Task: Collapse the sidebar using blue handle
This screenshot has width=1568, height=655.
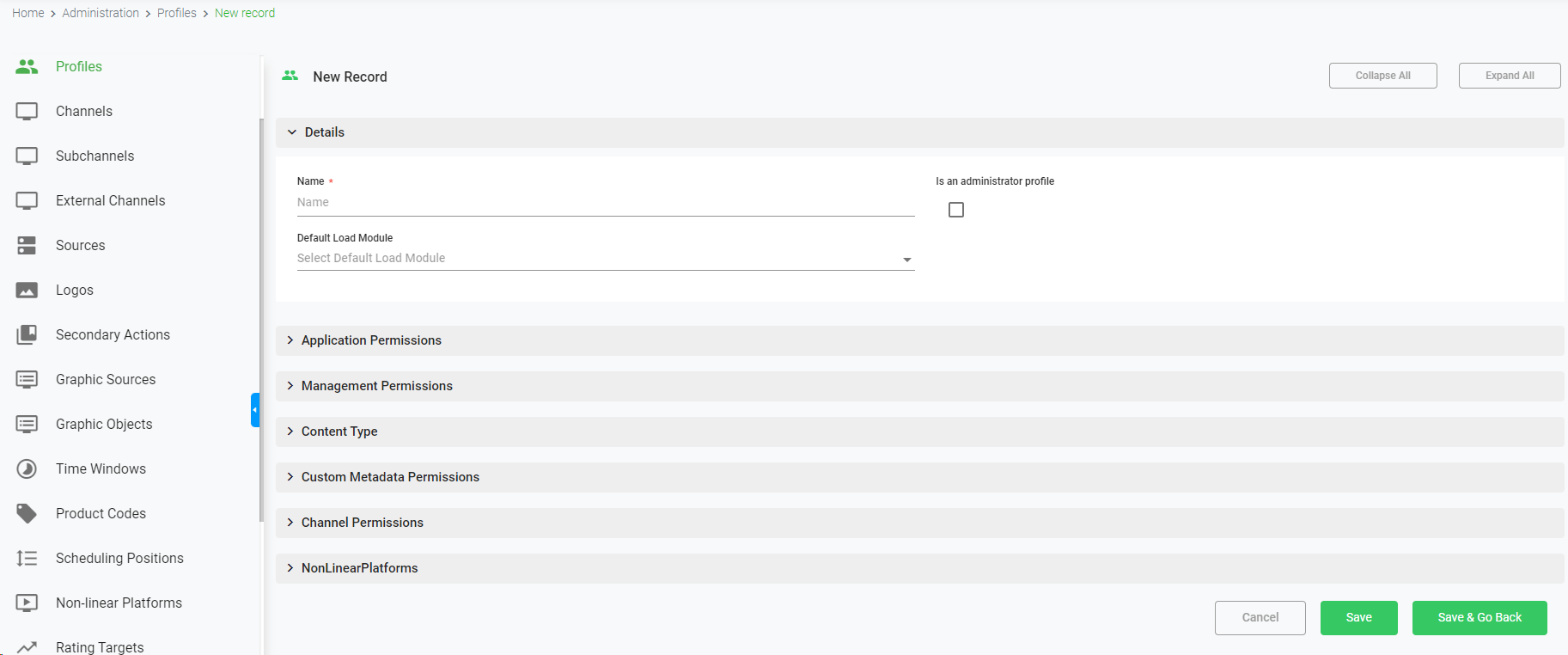Action: 255,410
